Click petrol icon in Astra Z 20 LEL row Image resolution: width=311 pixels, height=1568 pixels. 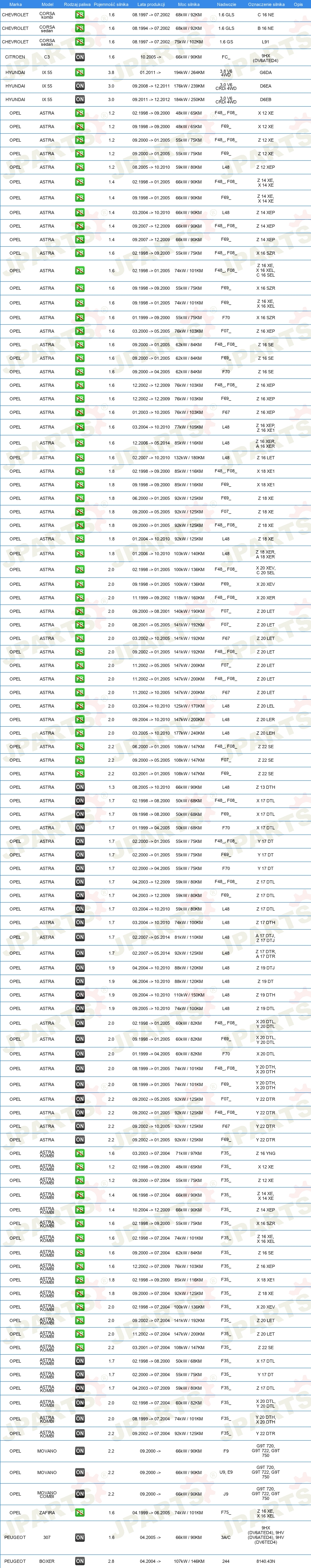point(80,706)
